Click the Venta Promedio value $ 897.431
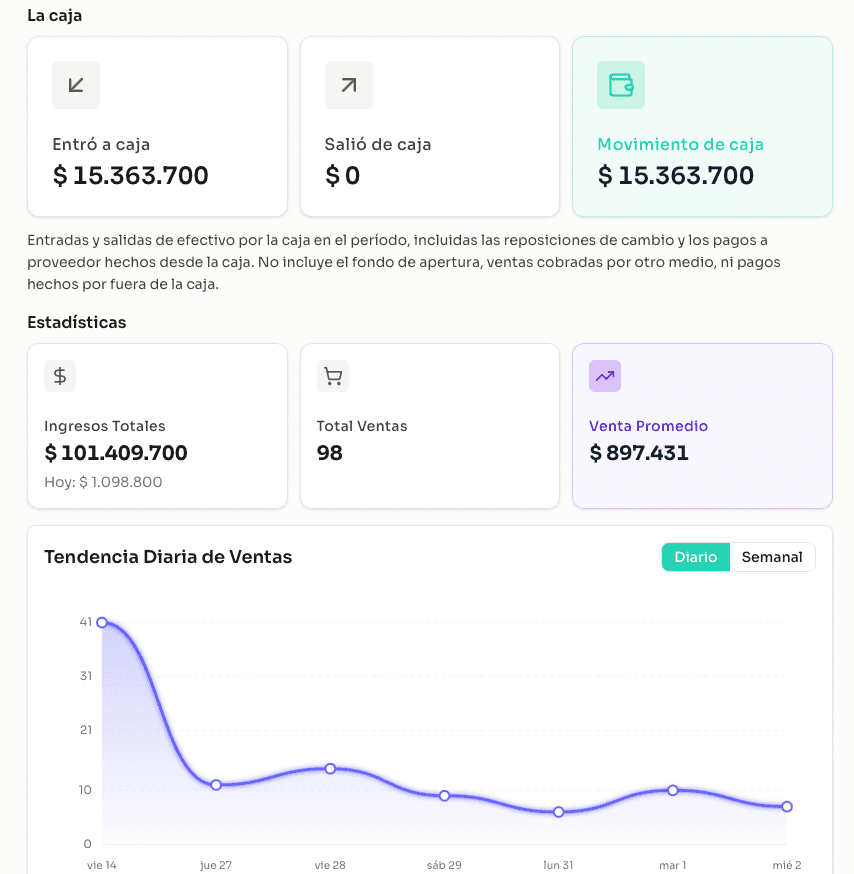This screenshot has height=874, width=854. point(639,453)
